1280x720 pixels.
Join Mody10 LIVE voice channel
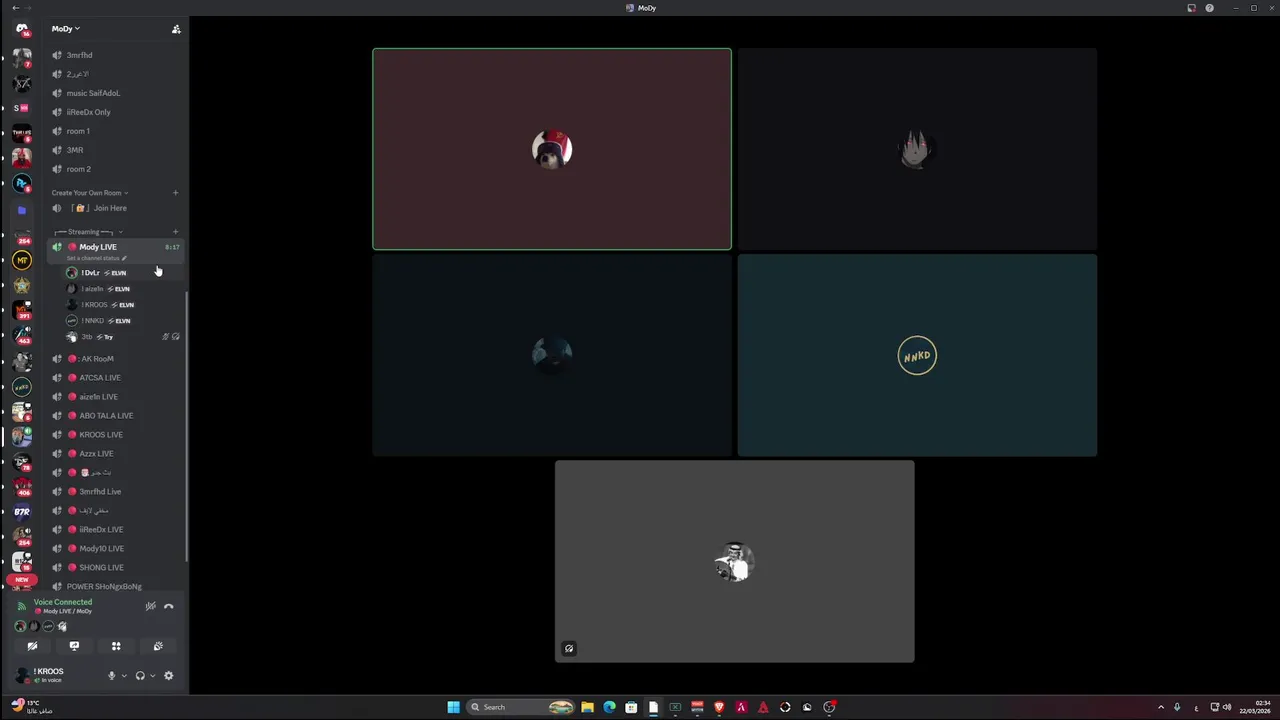point(116,549)
